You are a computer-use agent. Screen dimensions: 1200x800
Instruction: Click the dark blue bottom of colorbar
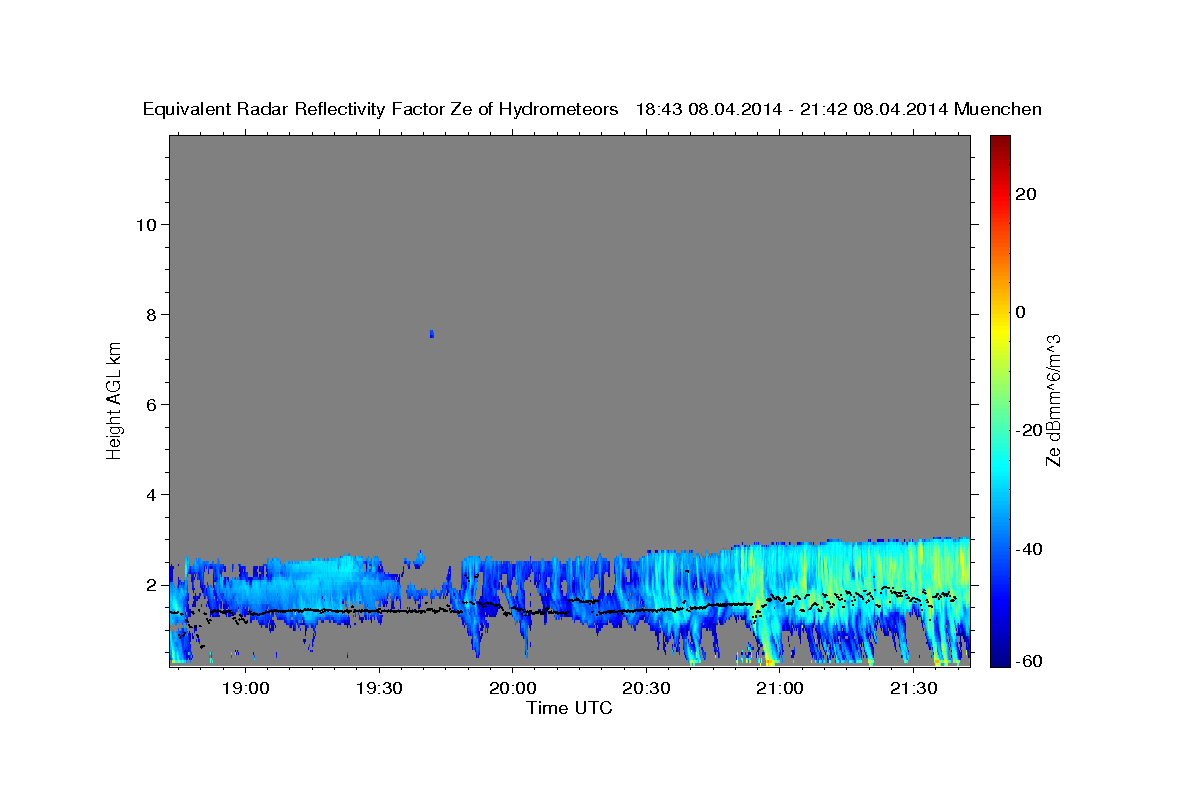point(1000,655)
